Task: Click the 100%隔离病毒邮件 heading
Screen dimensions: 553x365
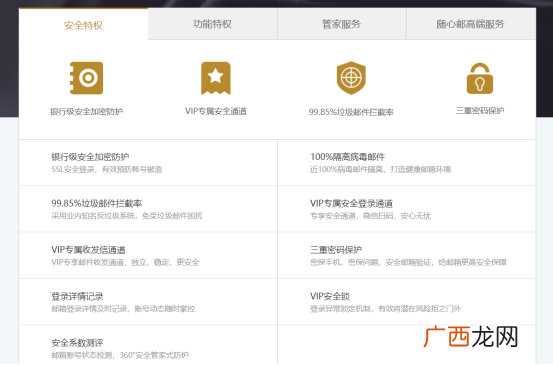Action: (x=347, y=157)
